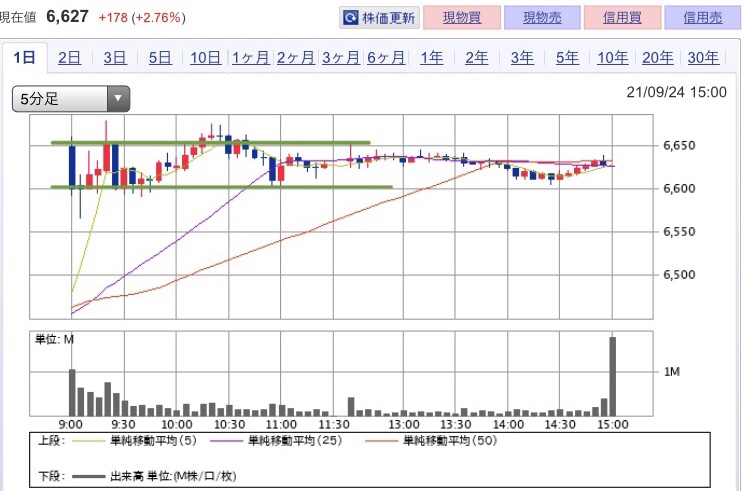Click the 13:00 time axis label

click(x=404, y=424)
